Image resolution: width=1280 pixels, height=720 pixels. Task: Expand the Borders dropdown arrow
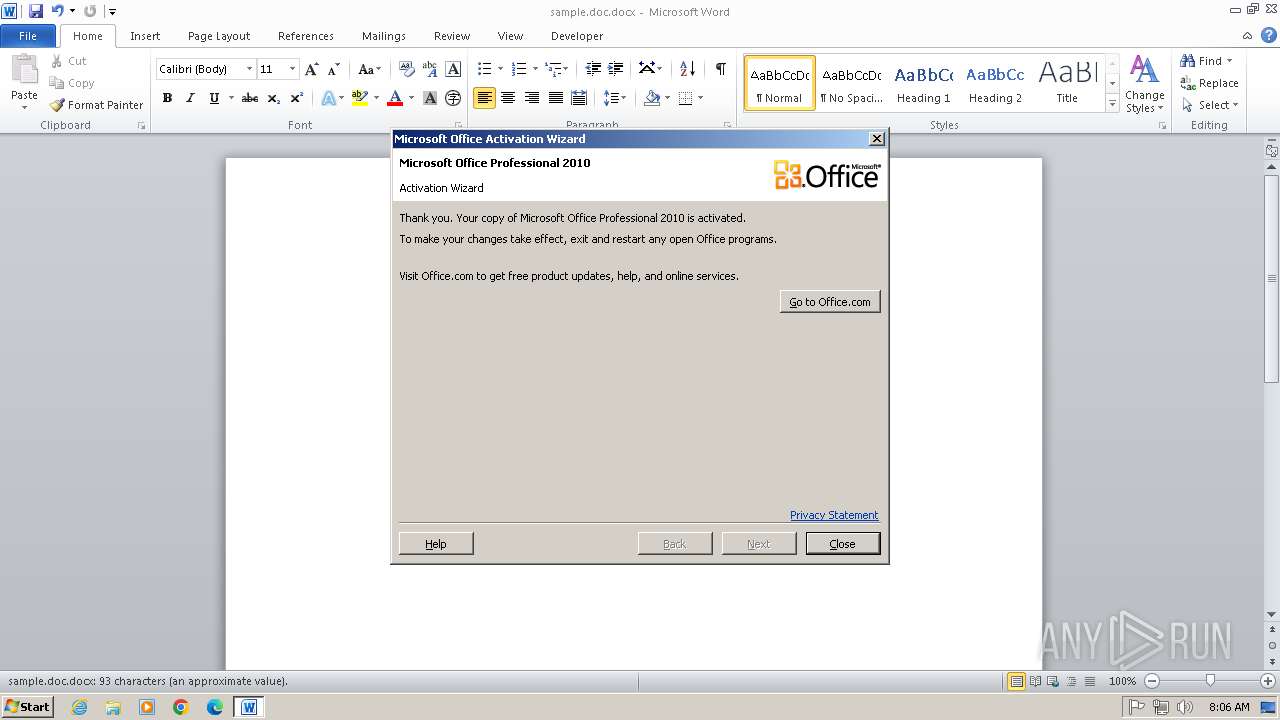[x=700, y=98]
